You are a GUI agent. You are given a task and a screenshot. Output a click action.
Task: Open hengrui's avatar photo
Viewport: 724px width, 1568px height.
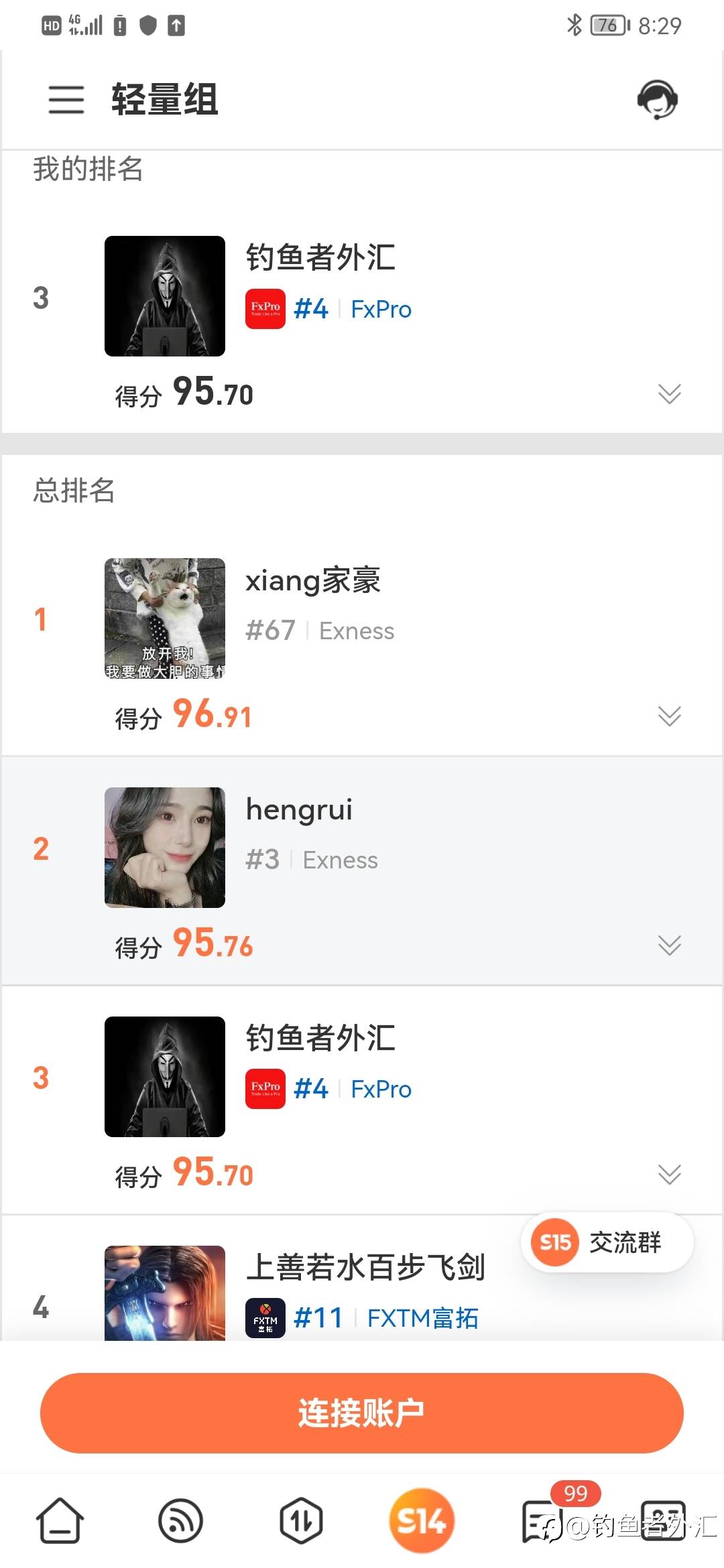165,848
